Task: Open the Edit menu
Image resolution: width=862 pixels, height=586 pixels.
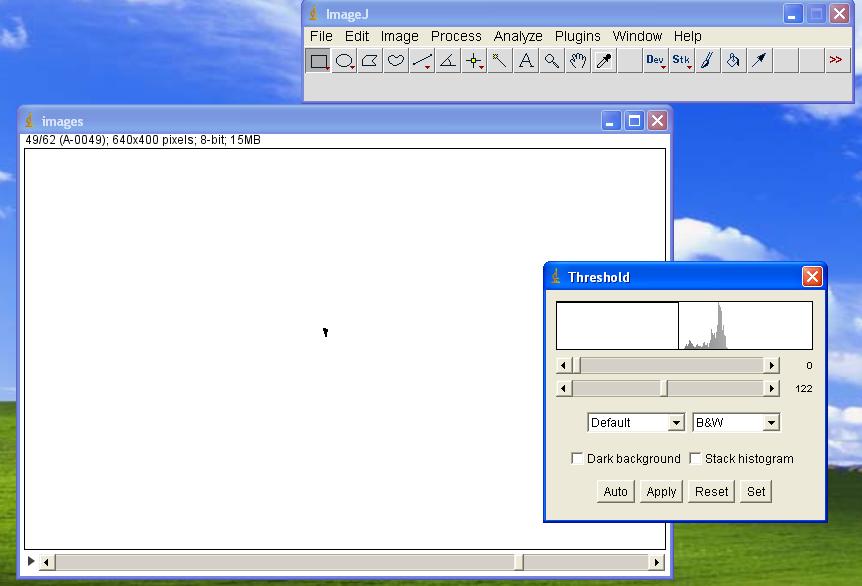Action: (357, 36)
